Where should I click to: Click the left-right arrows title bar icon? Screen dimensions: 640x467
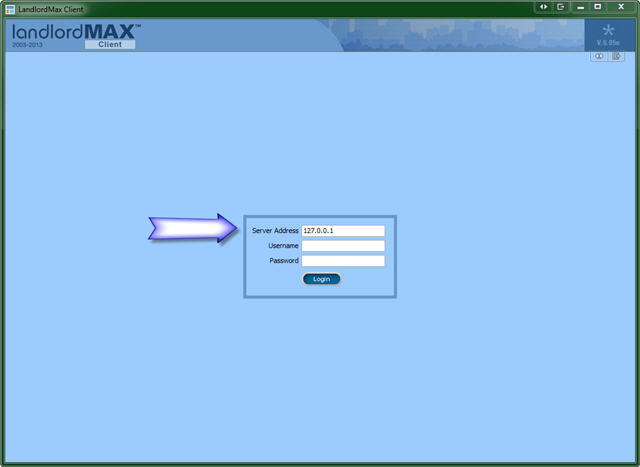click(543, 7)
